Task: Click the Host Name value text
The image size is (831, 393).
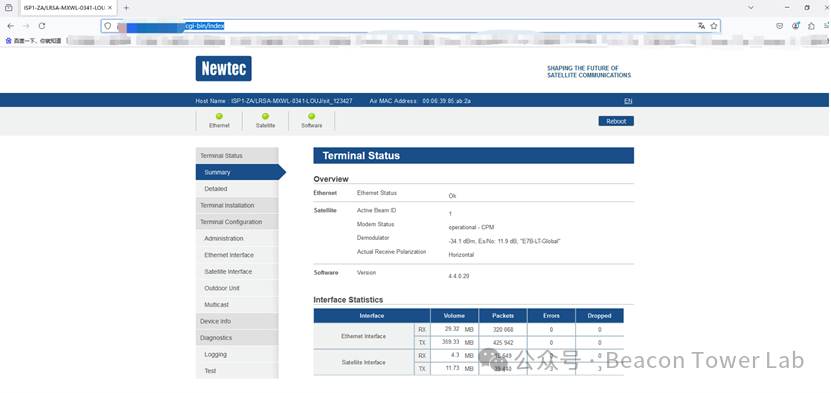Action: click(x=291, y=101)
